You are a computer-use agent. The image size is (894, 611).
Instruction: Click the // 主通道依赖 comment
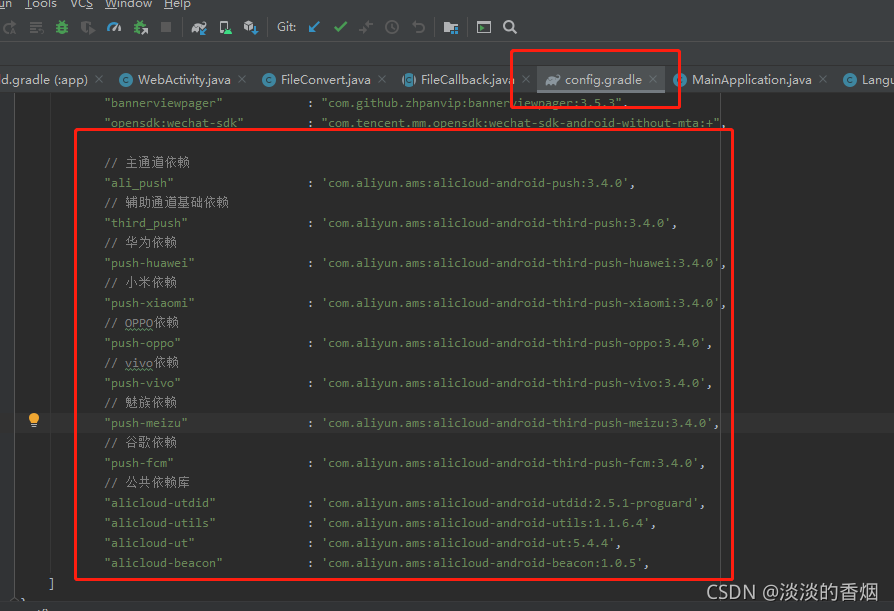coord(147,162)
